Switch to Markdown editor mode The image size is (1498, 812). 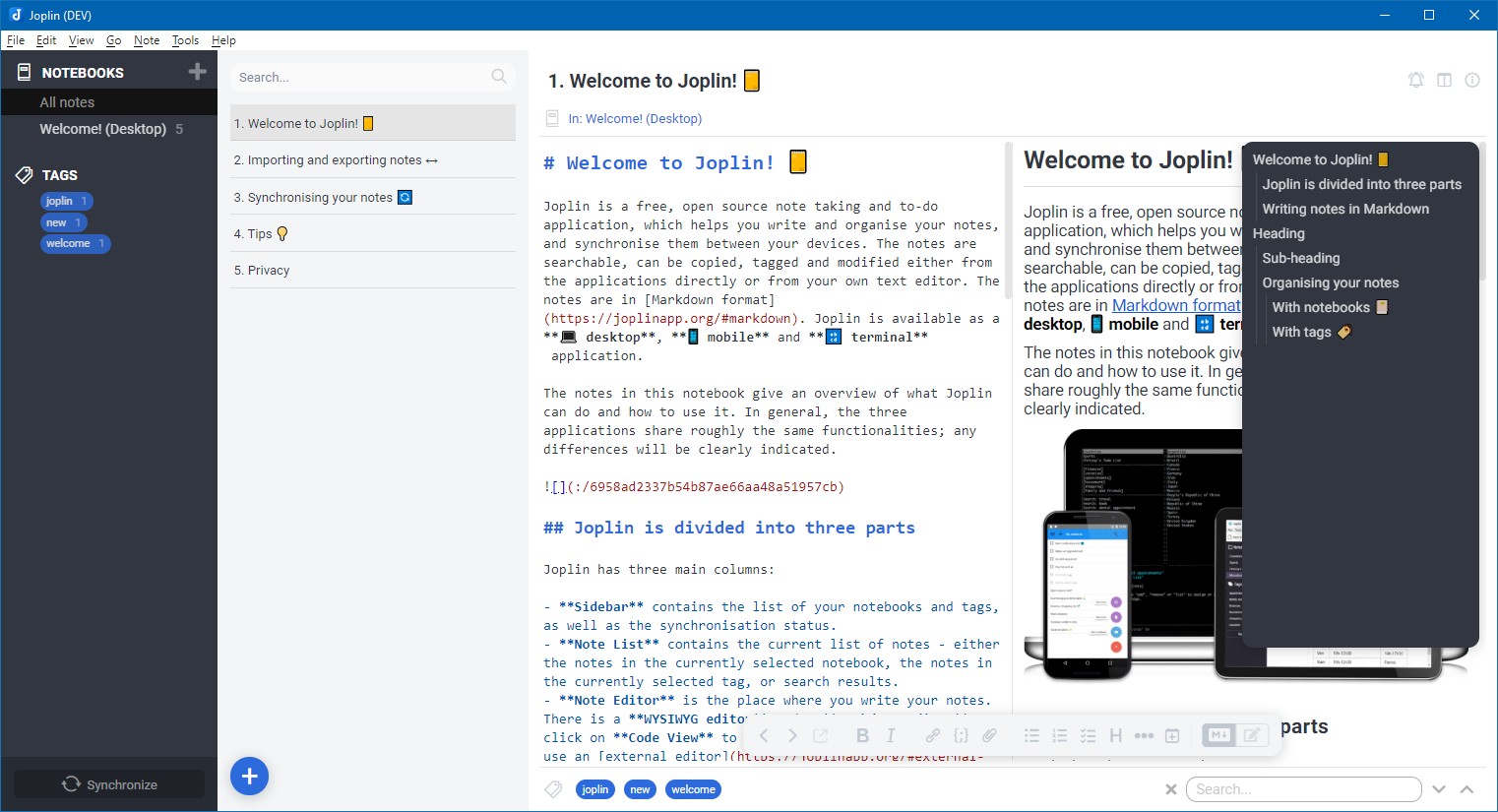[x=1218, y=735]
